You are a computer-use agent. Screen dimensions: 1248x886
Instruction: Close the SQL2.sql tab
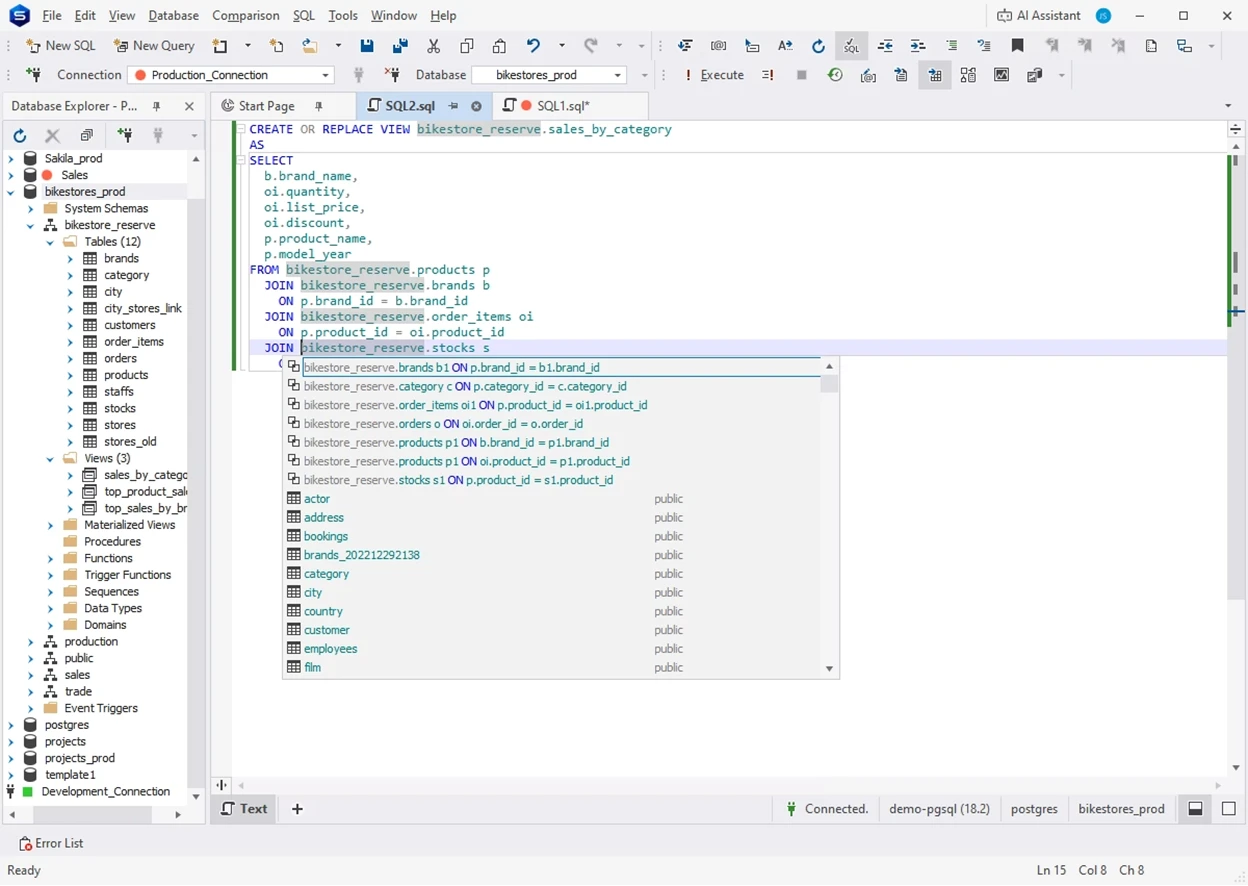coord(476,106)
